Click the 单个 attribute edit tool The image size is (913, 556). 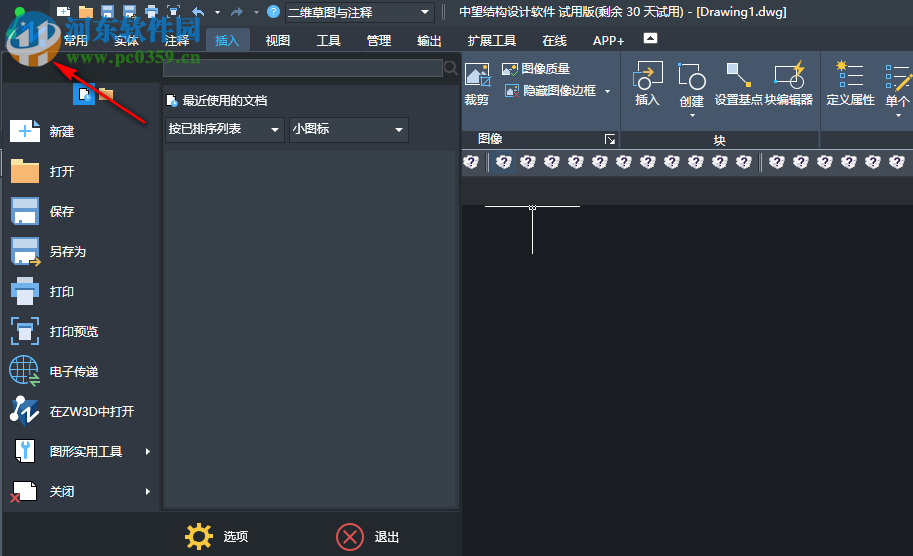pyautogui.click(x=897, y=84)
